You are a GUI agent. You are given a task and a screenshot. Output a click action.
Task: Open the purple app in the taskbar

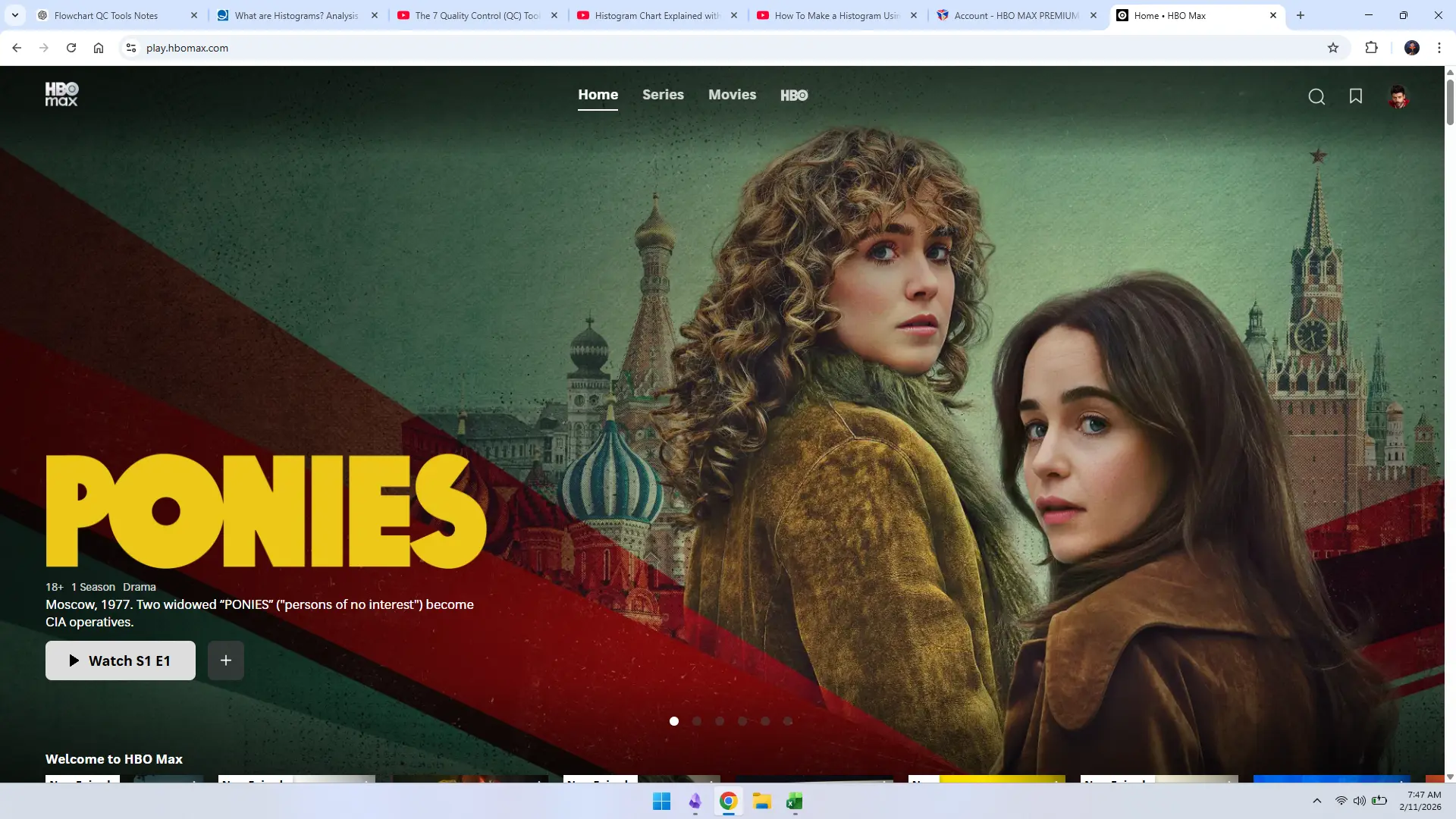click(695, 802)
